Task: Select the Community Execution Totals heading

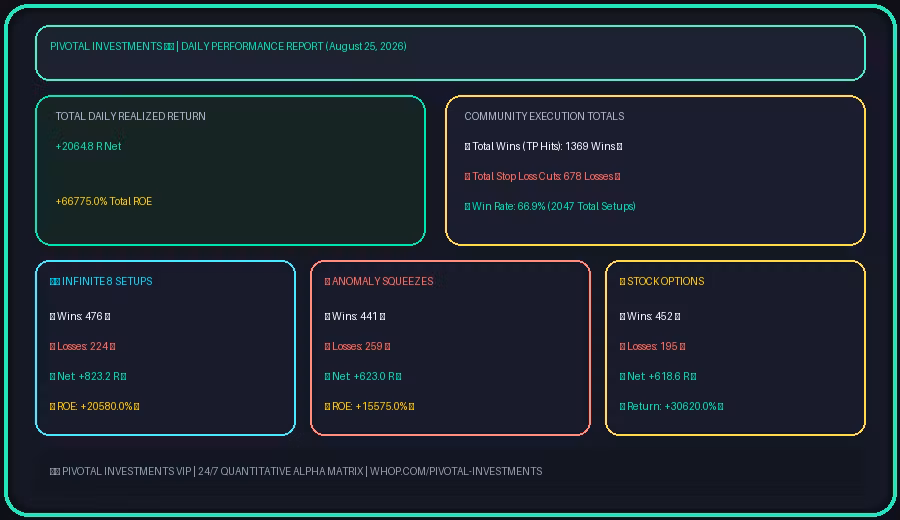Action: [544, 116]
